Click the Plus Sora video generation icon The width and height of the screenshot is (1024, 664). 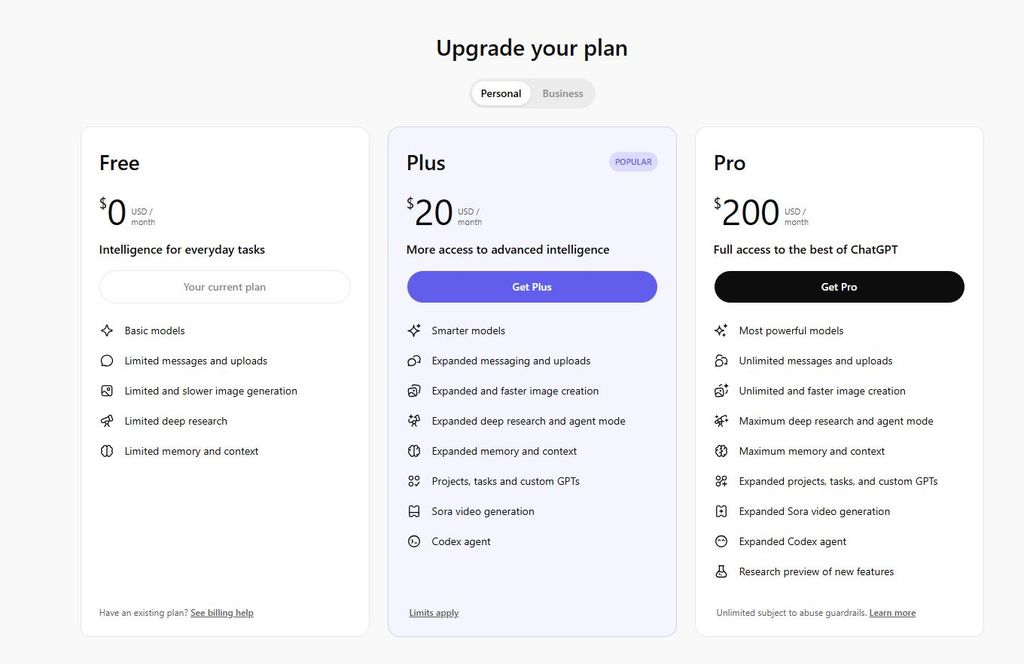pyautogui.click(x=414, y=511)
